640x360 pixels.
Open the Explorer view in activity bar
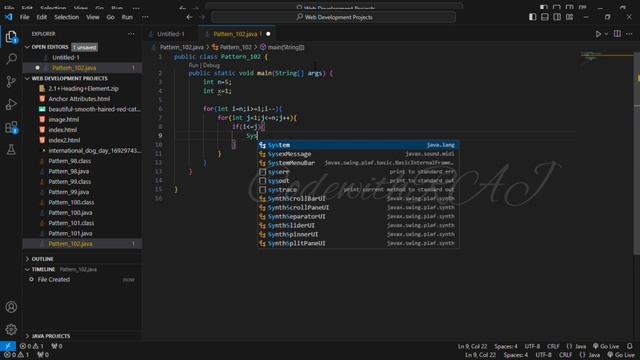tap(11, 37)
